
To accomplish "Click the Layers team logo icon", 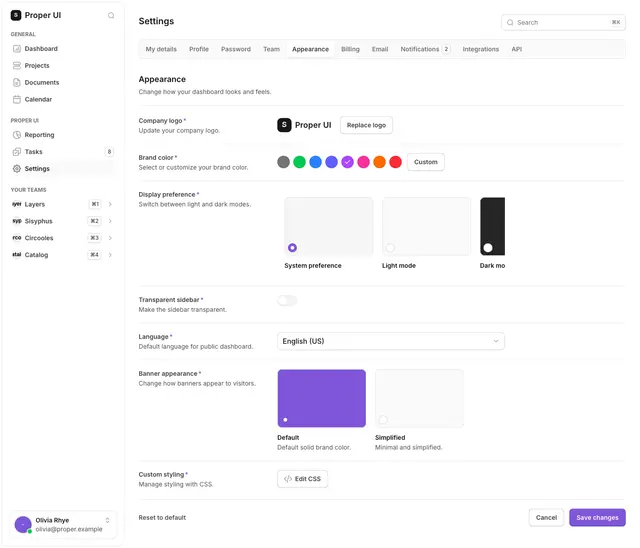I will click(17, 204).
